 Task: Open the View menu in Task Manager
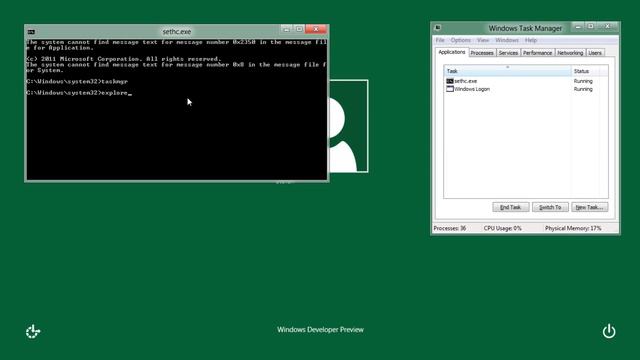tap(483, 40)
